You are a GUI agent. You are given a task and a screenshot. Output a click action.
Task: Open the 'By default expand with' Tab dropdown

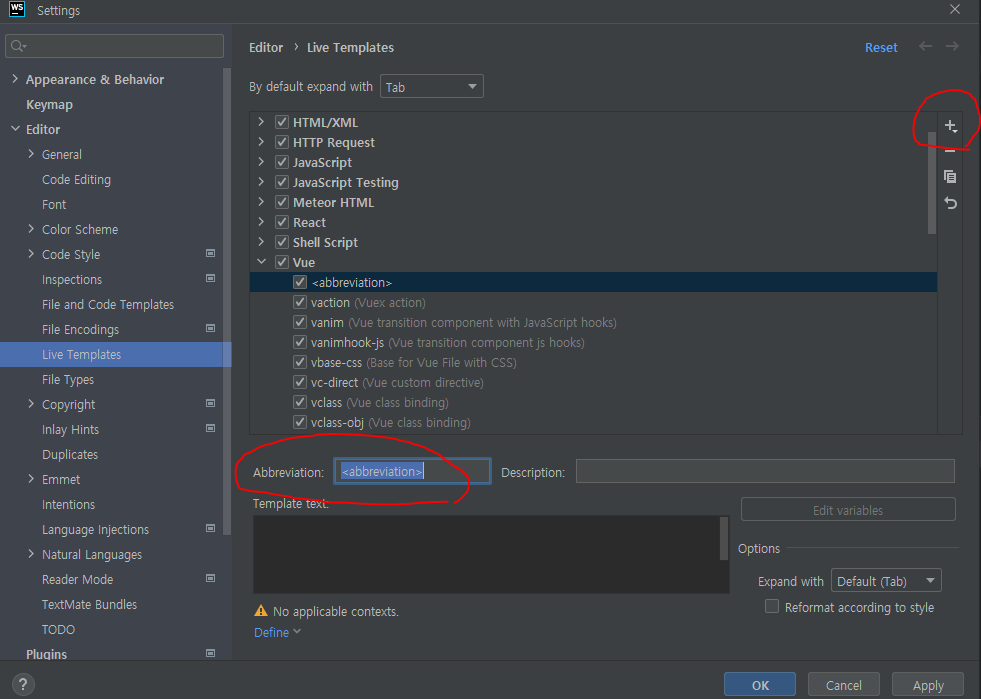(432, 86)
